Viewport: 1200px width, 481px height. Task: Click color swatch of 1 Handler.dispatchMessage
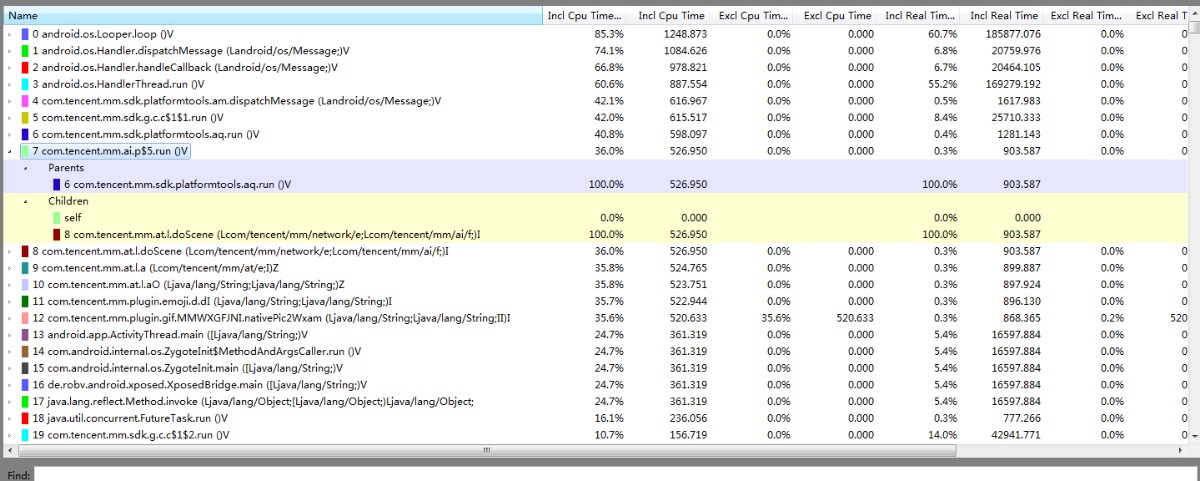(x=25, y=50)
